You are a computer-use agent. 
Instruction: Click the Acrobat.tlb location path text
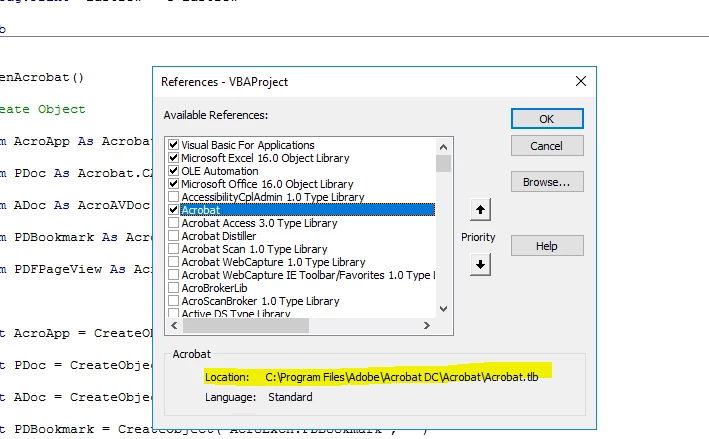pyautogui.click(x=402, y=377)
